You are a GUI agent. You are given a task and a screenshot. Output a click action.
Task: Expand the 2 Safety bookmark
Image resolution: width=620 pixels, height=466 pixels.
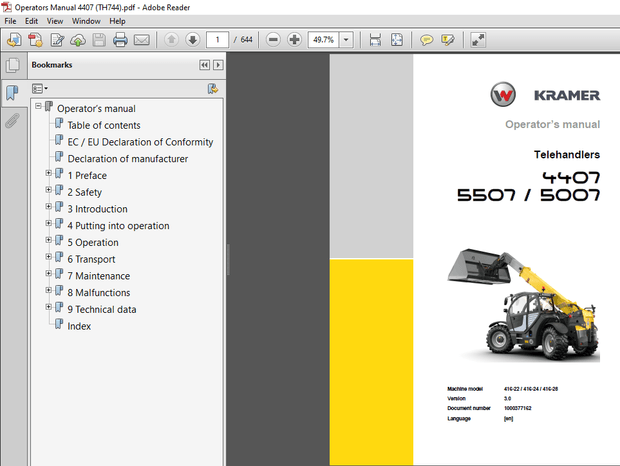[48, 190]
